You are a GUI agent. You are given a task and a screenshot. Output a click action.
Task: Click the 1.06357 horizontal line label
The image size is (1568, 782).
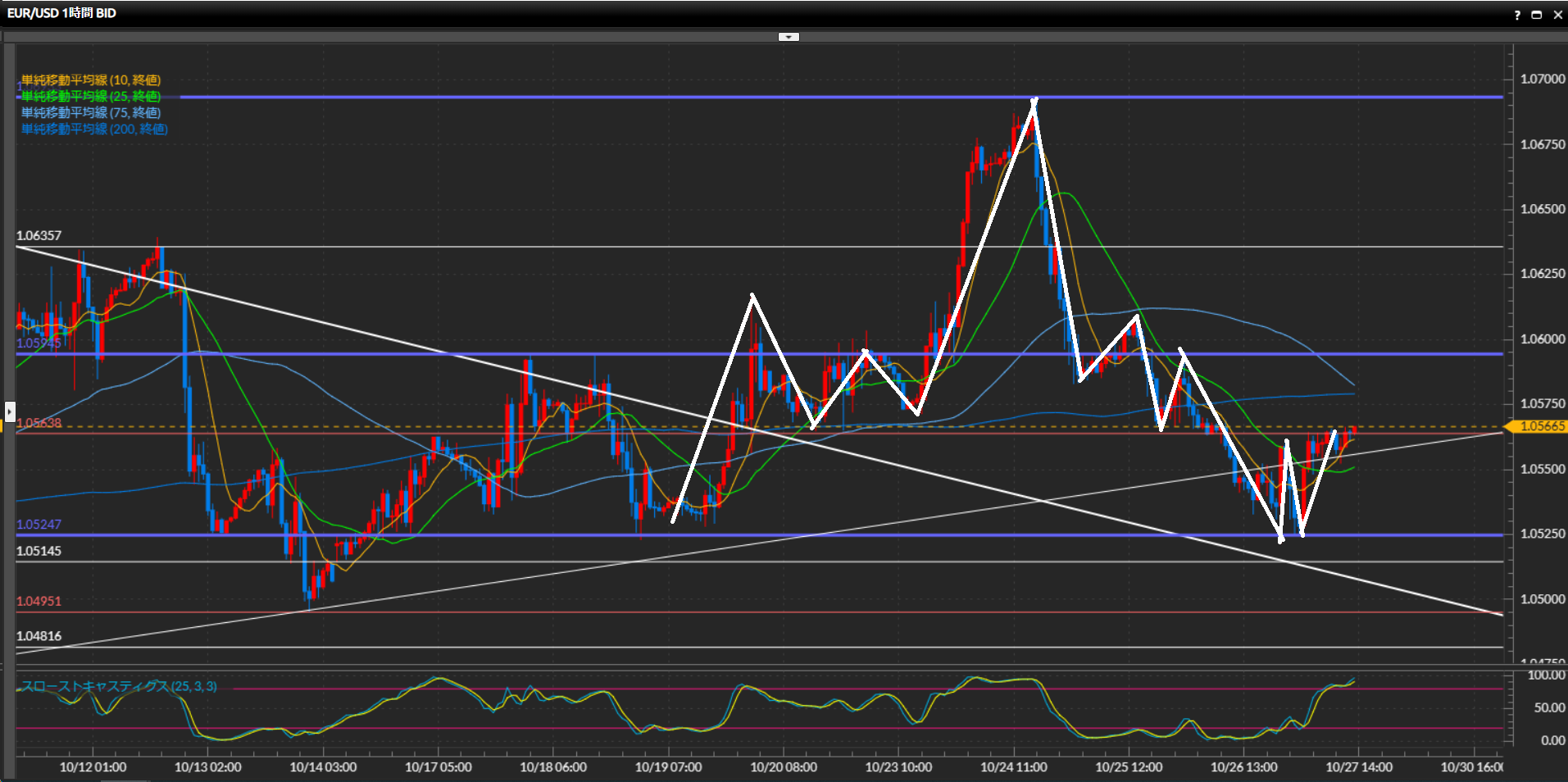tap(39, 235)
